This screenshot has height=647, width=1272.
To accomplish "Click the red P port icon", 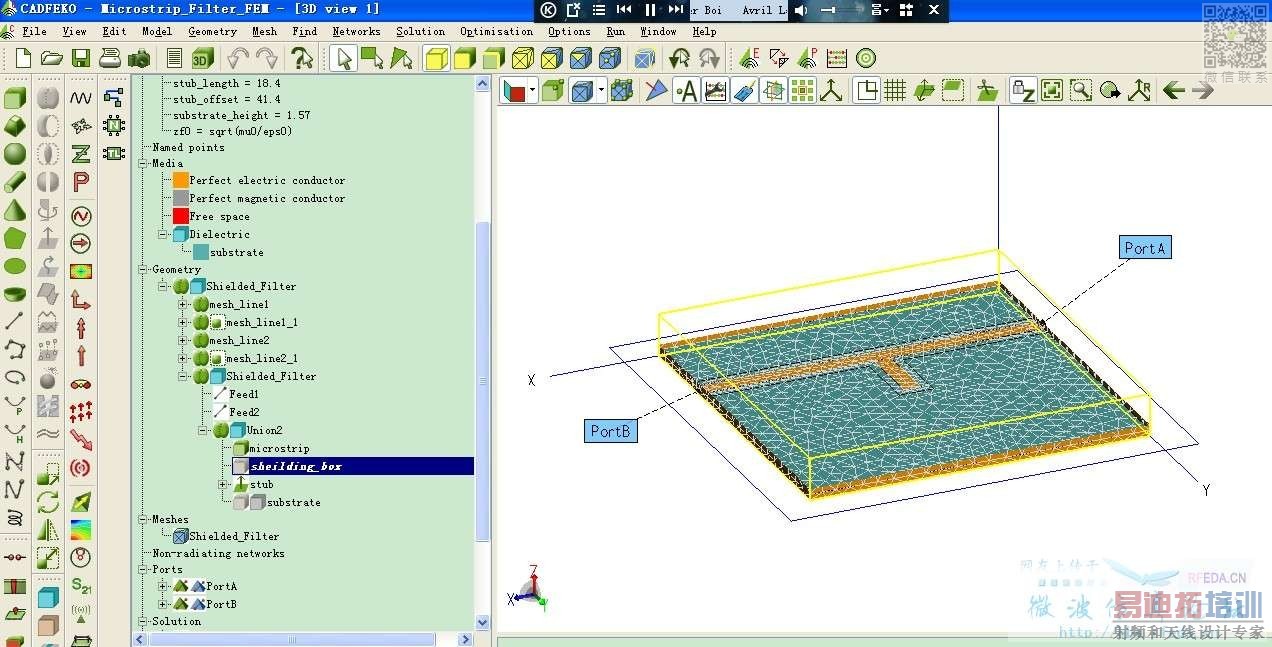I will pyautogui.click(x=81, y=182).
